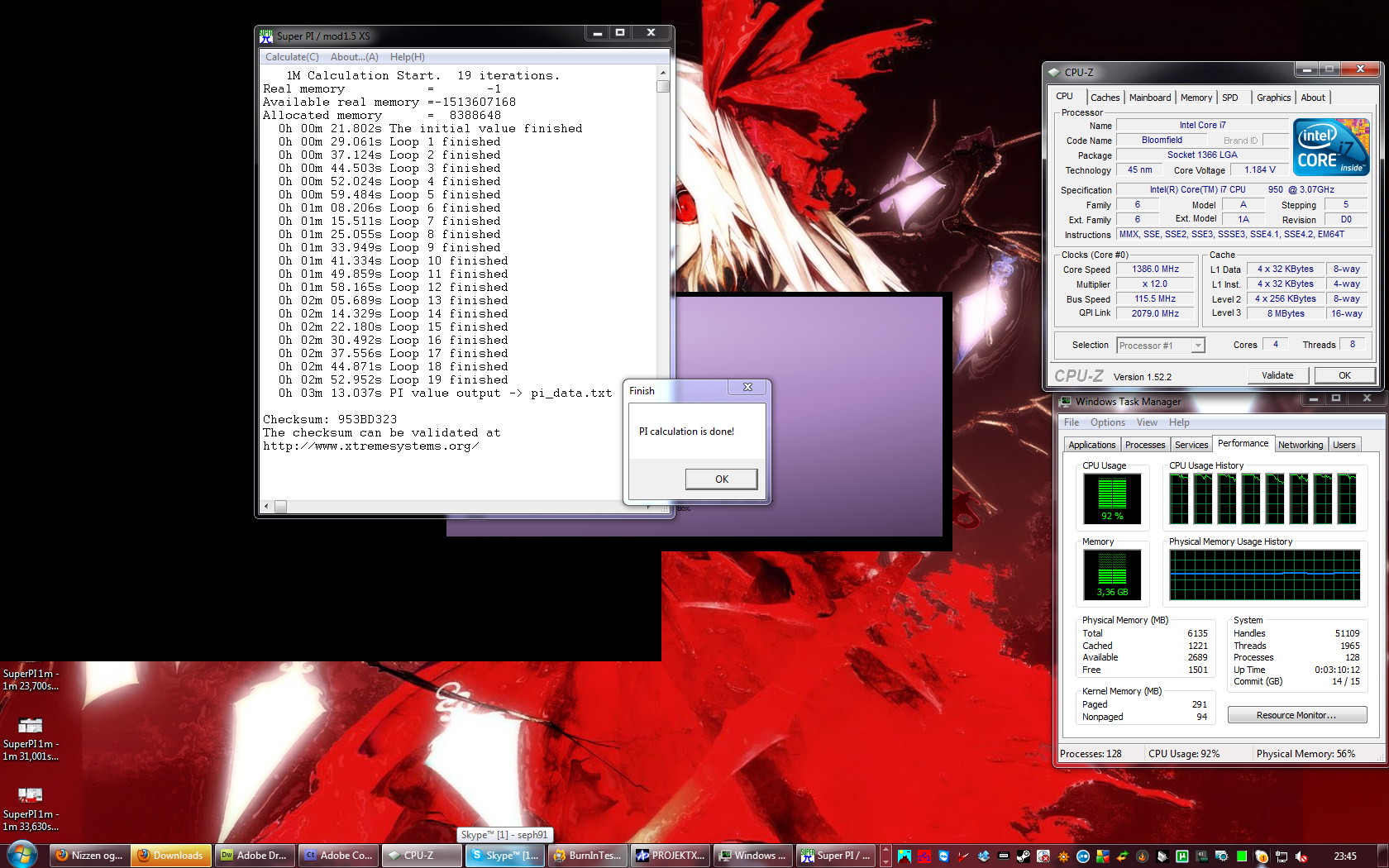Image resolution: width=1389 pixels, height=868 pixels.
Task: Click the orange gear tray icon
Action: tap(1063, 856)
